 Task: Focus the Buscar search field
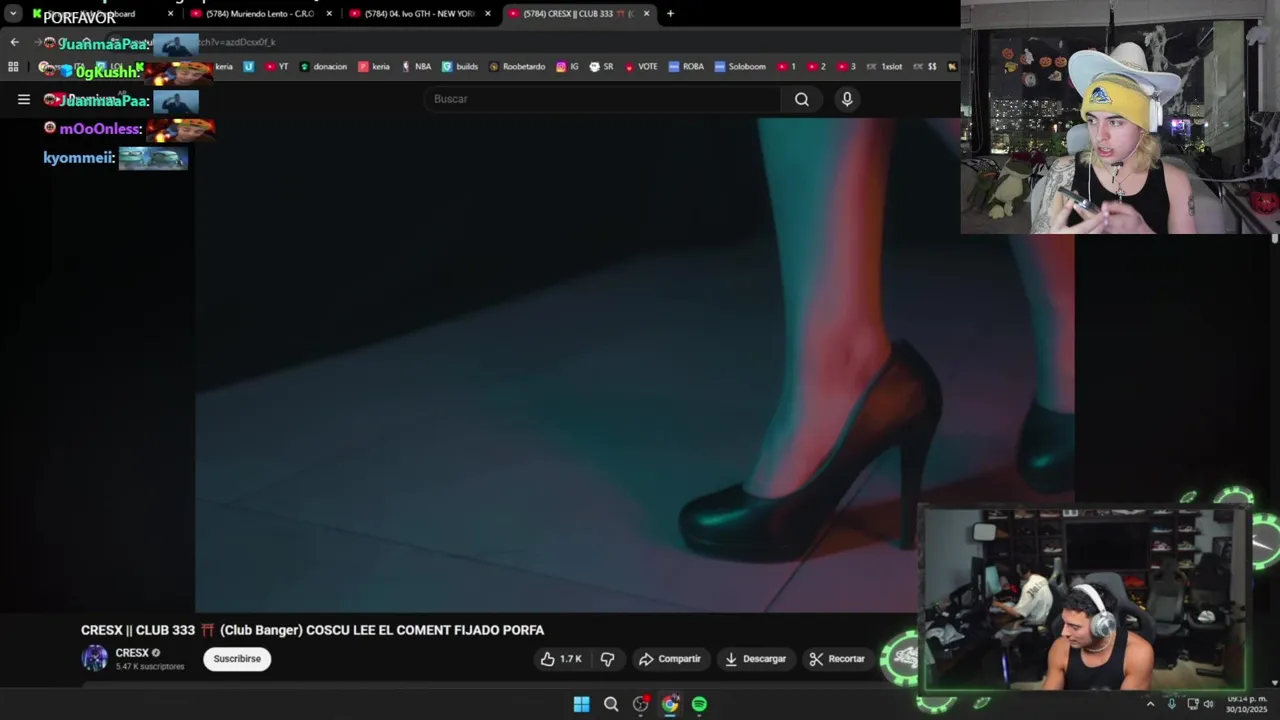point(603,99)
